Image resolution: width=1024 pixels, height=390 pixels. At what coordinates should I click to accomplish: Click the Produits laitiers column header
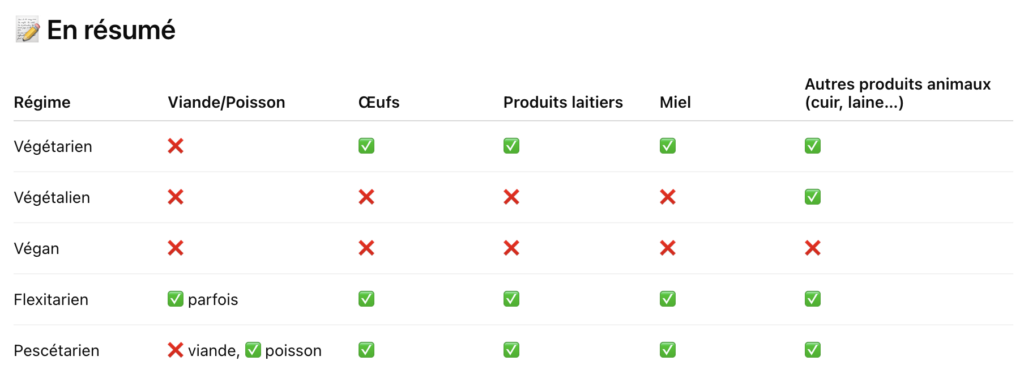pyautogui.click(x=563, y=103)
